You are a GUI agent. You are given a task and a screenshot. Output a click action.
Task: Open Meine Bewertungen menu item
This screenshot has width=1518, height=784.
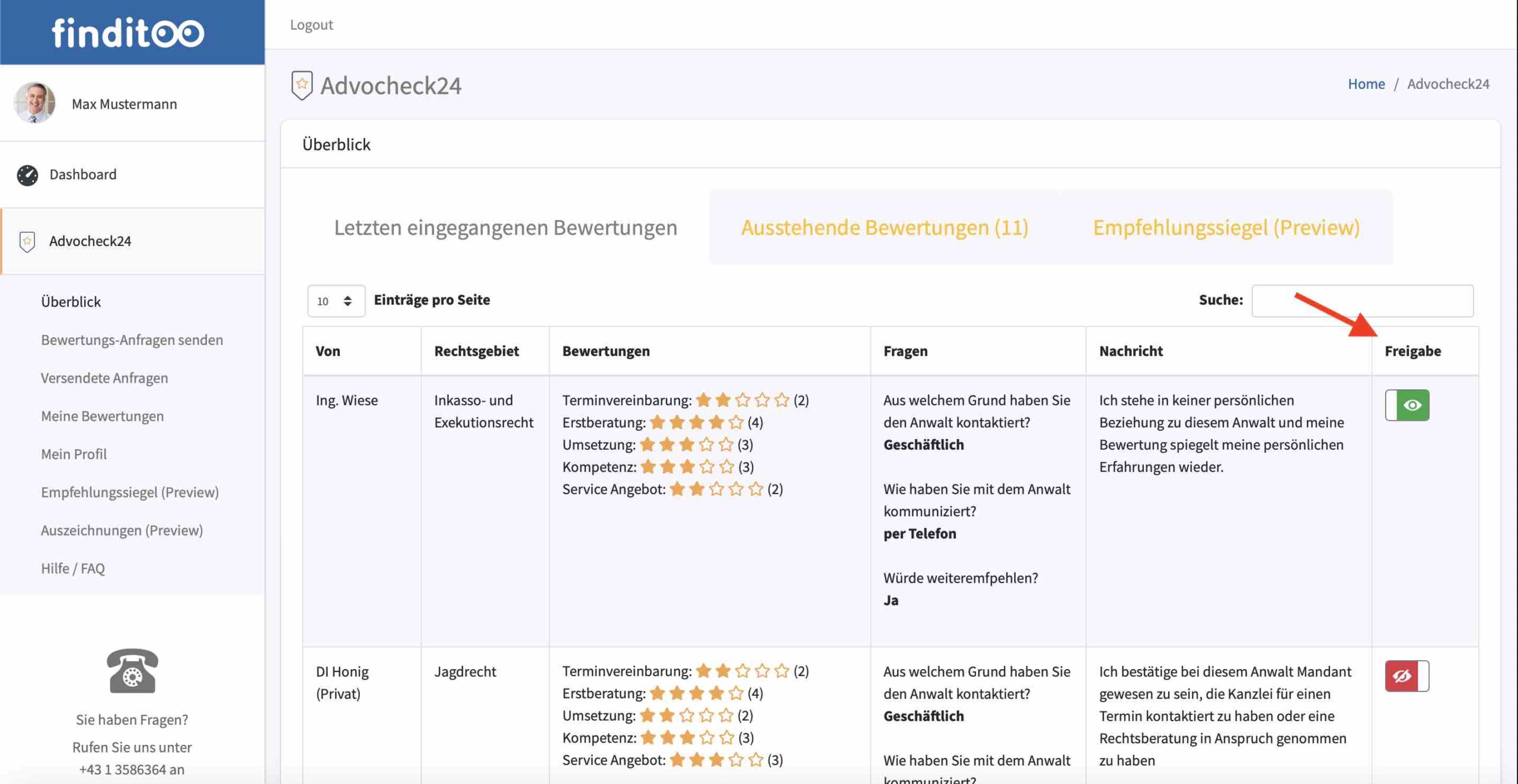point(102,416)
